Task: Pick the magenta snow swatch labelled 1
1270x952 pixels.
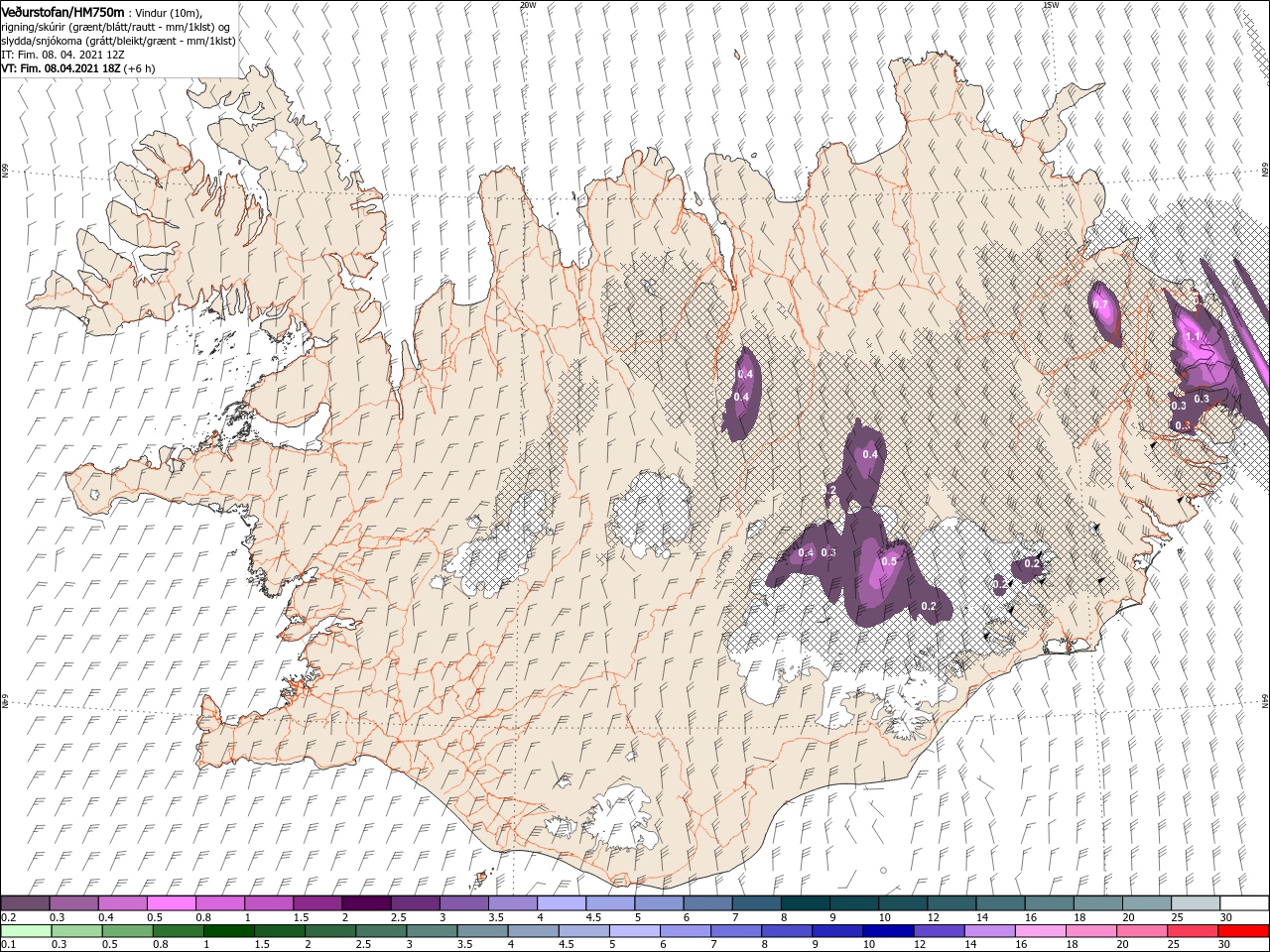Action: 268,903
